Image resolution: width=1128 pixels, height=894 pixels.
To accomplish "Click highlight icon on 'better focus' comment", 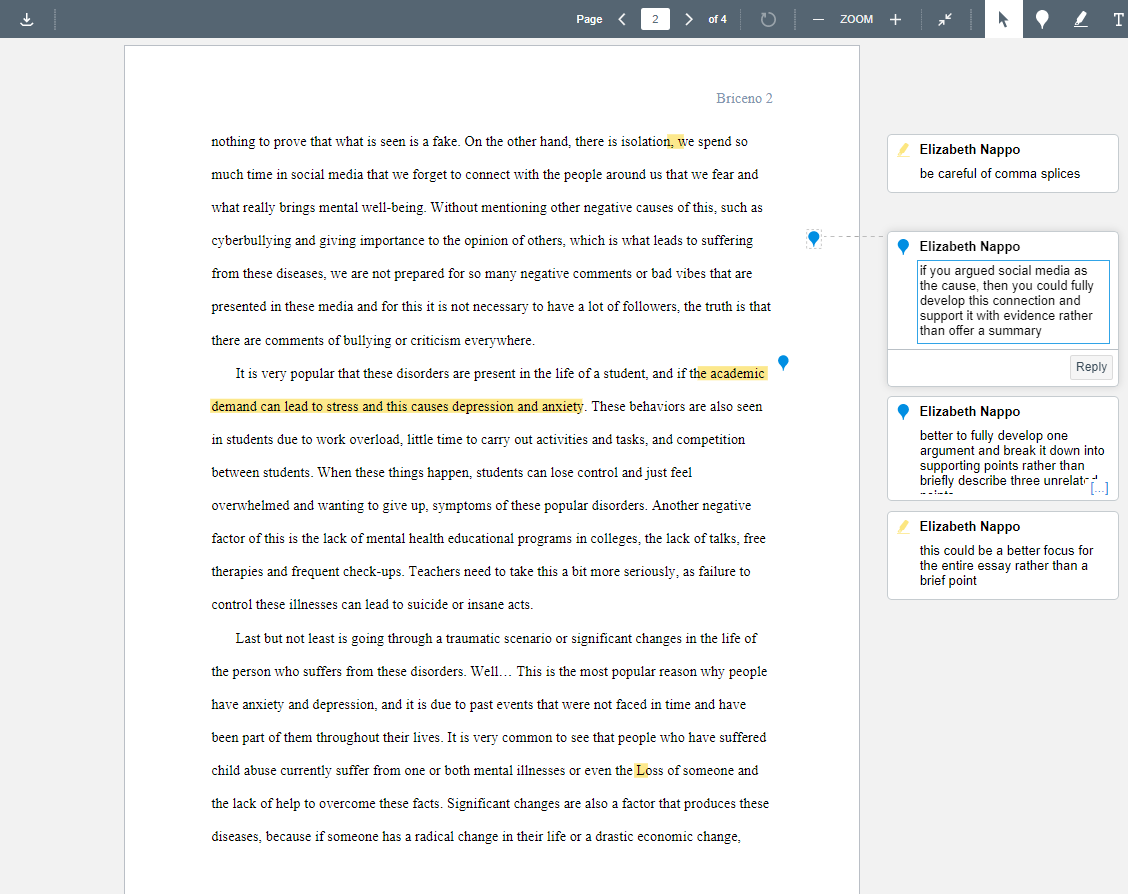I will pos(904,526).
